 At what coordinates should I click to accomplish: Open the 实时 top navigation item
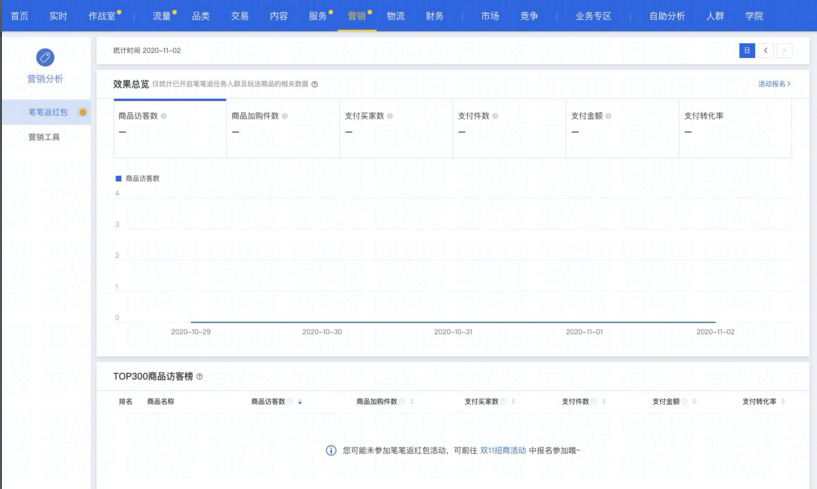coord(58,16)
